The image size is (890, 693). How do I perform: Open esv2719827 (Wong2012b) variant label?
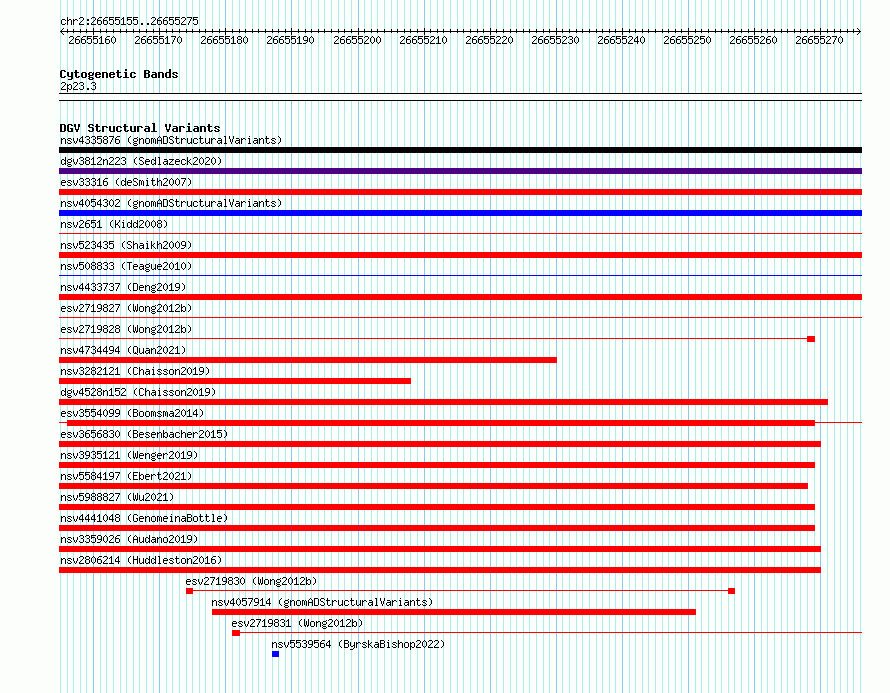(126, 308)
